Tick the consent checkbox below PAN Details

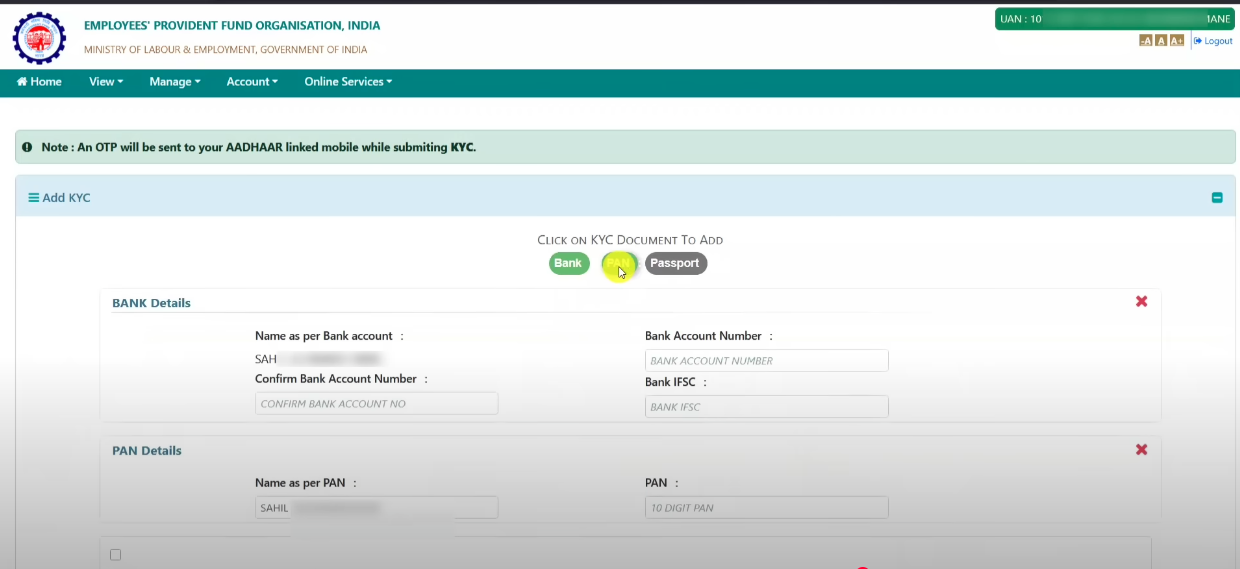[x=115, y=555]
